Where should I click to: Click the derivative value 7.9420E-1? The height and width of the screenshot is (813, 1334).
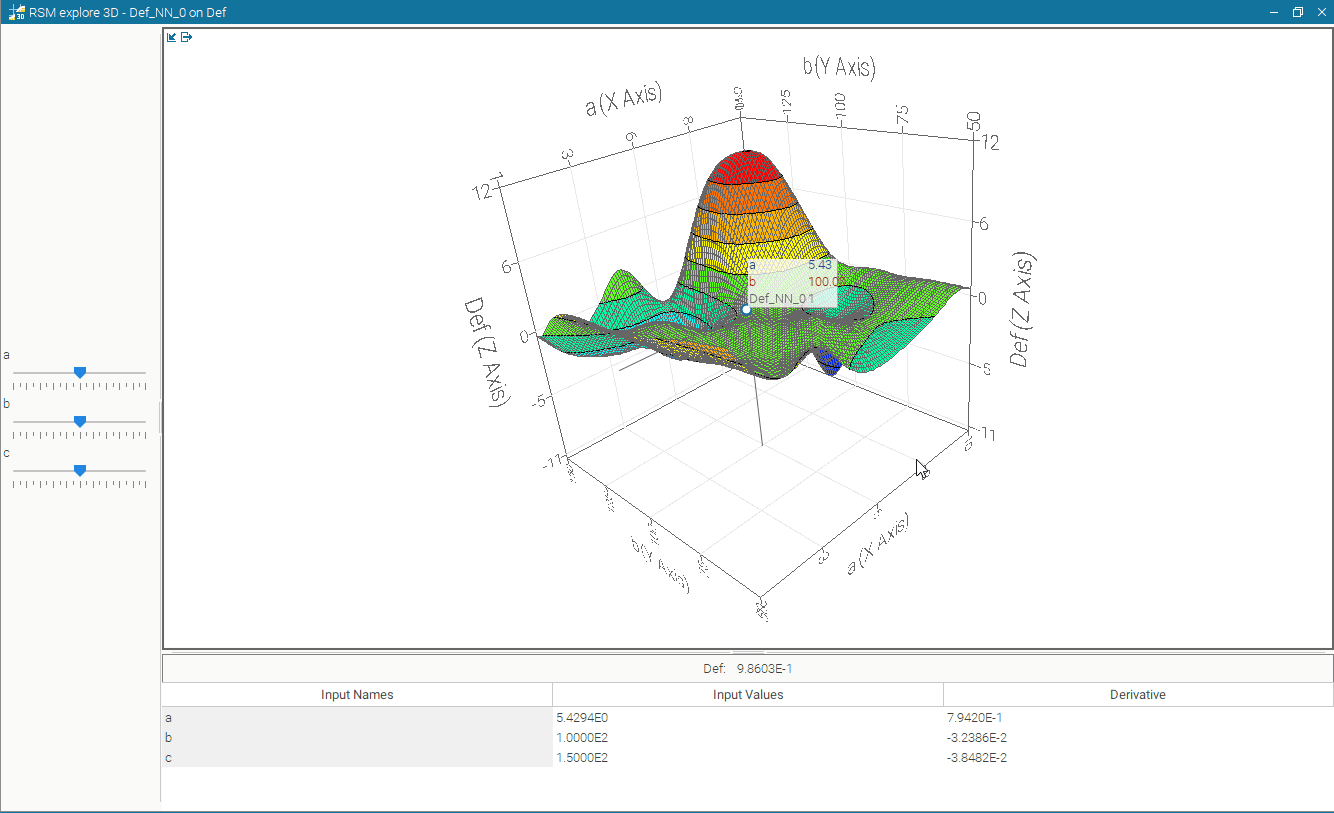click(1137, 718)
